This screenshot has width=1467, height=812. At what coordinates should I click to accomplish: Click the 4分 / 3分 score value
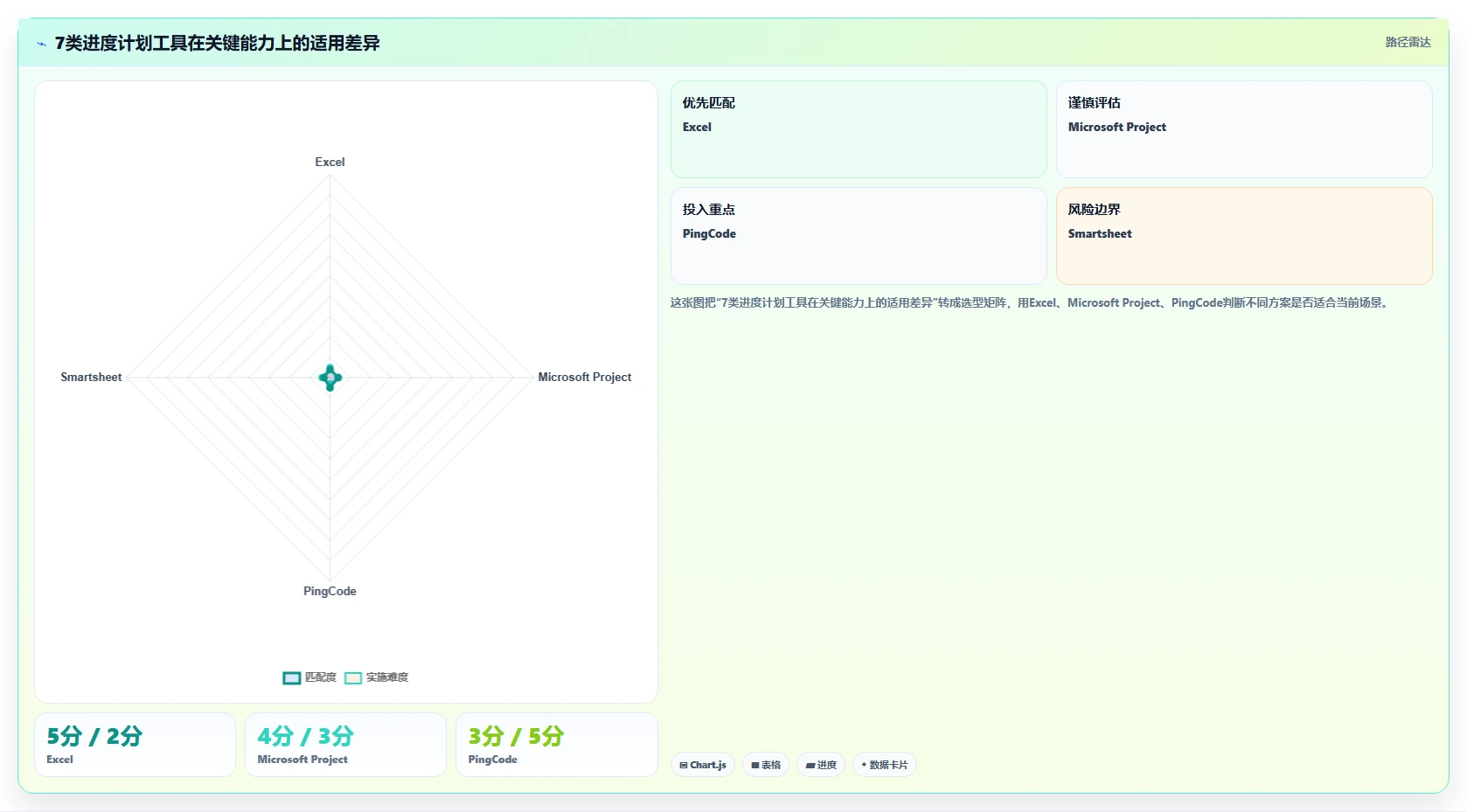305,736
